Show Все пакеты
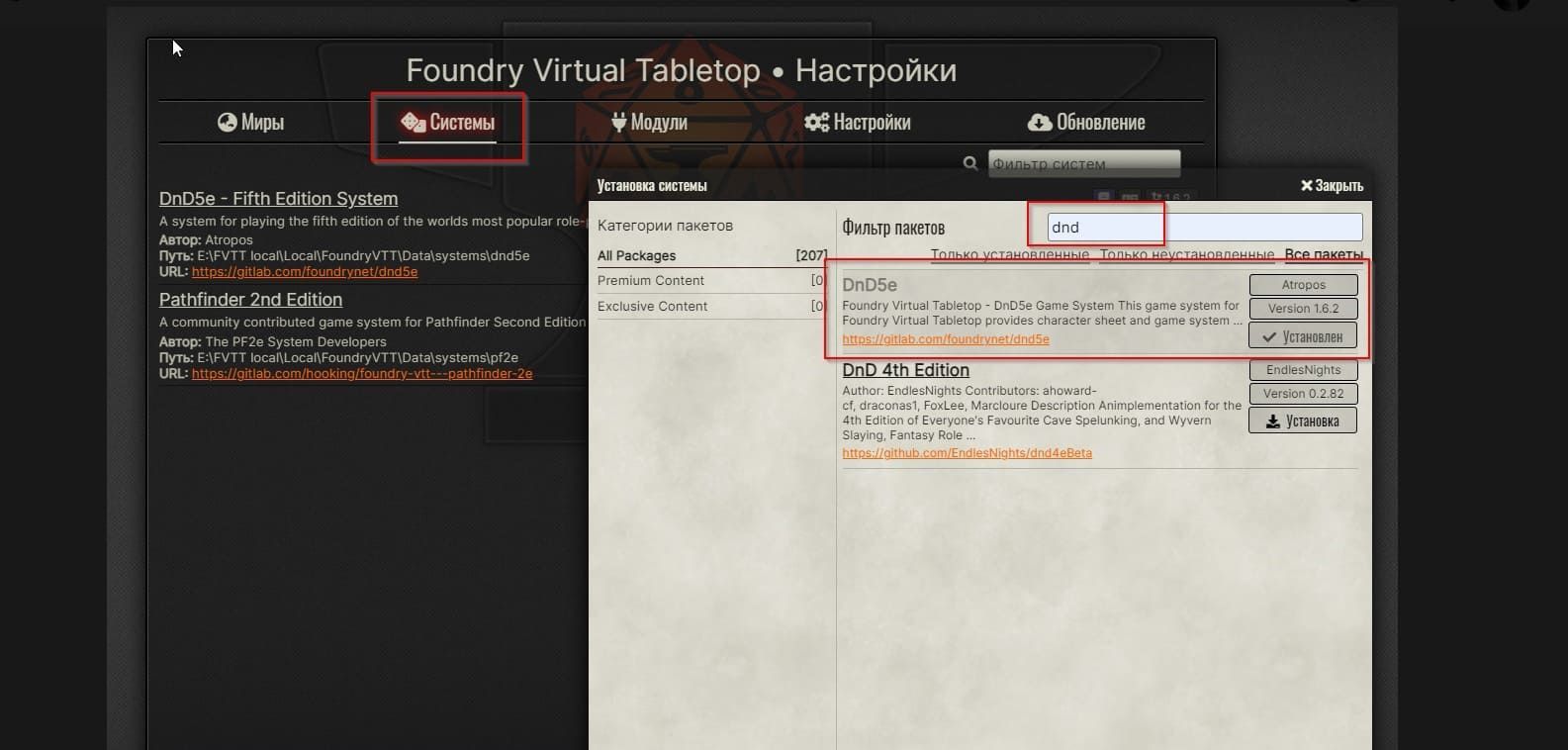Screen dimensions: 1568x750 click(x=1324, y=254)
